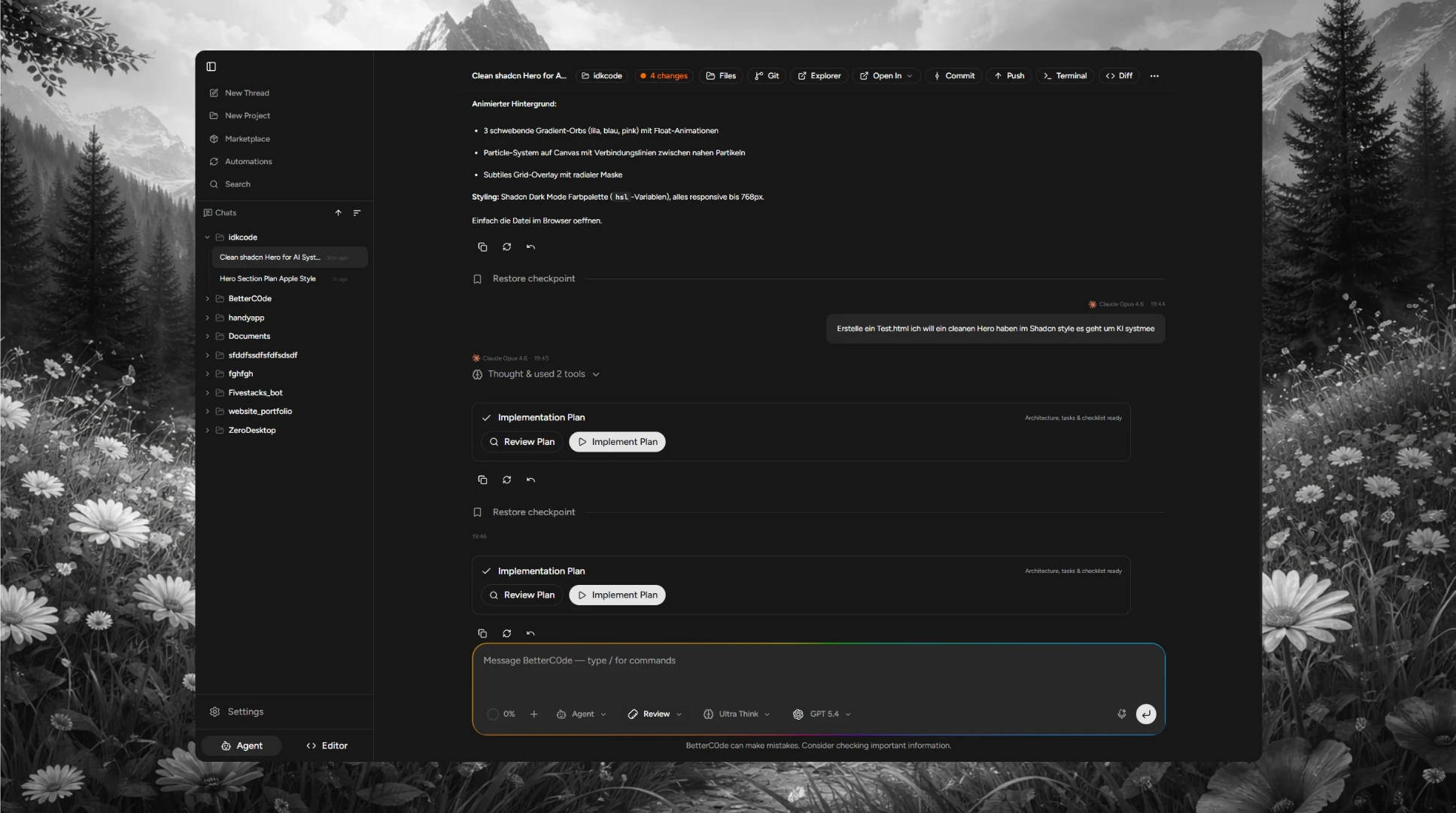Click the 0% context usage indicator
Screen dimensions: 1456x813
tap(501, 714)
